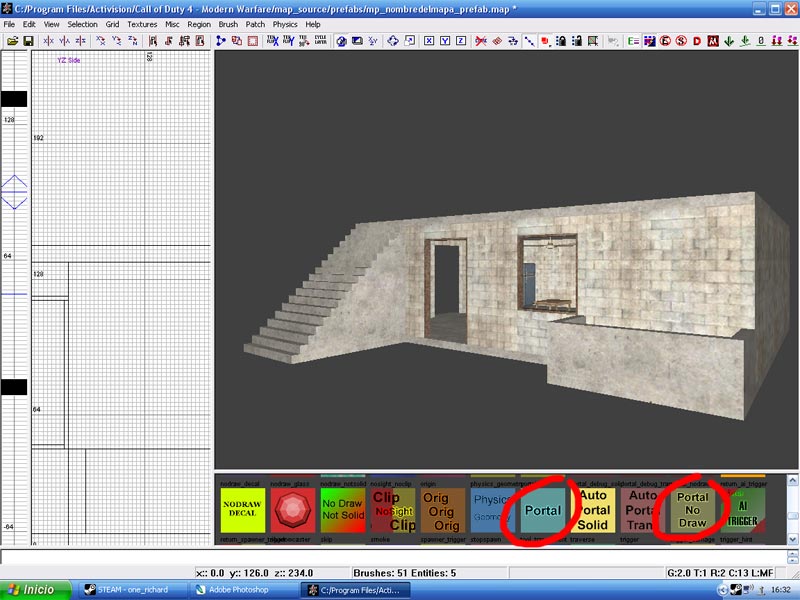The image size is (800, 600).
Task: Open the Edit menu
Action: [x=29, y=24]
